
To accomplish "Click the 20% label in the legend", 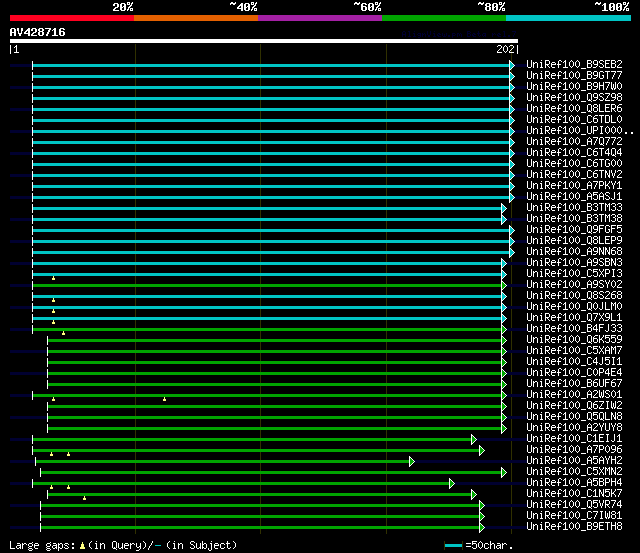I will pos(123,7).
